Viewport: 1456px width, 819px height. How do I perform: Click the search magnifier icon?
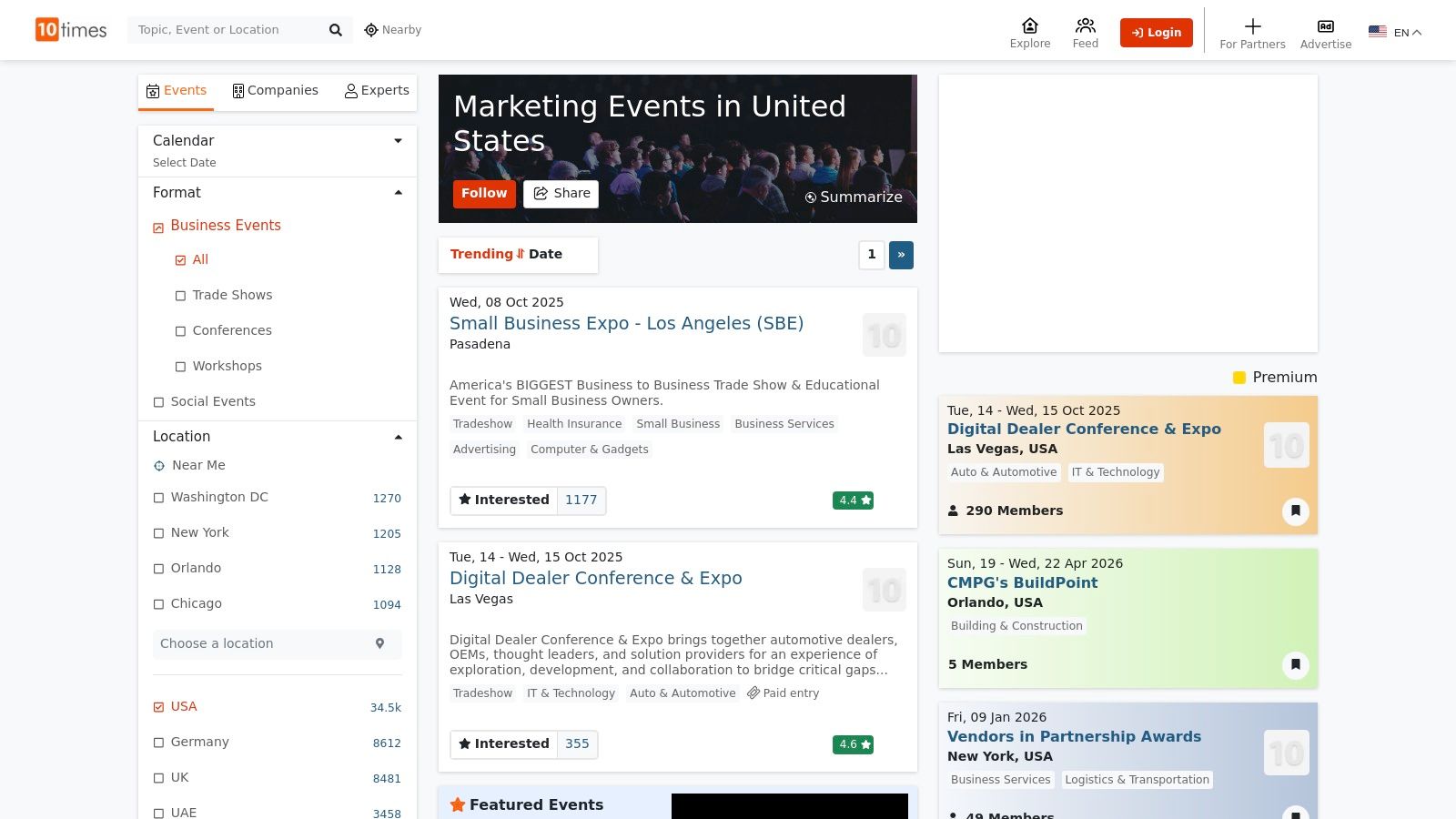[335, 30]
